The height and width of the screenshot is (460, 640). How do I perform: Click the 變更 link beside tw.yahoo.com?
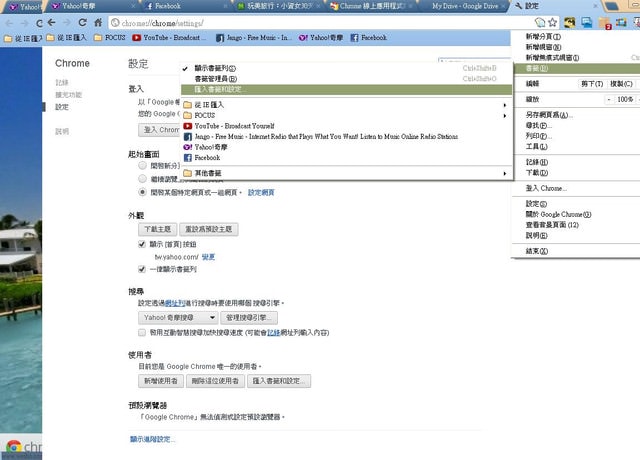coord(208,257)
